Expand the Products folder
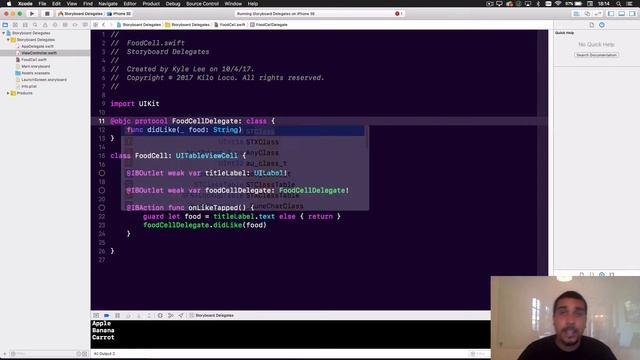The height and width of the screenshot is (360, 640). coord(8,93)
